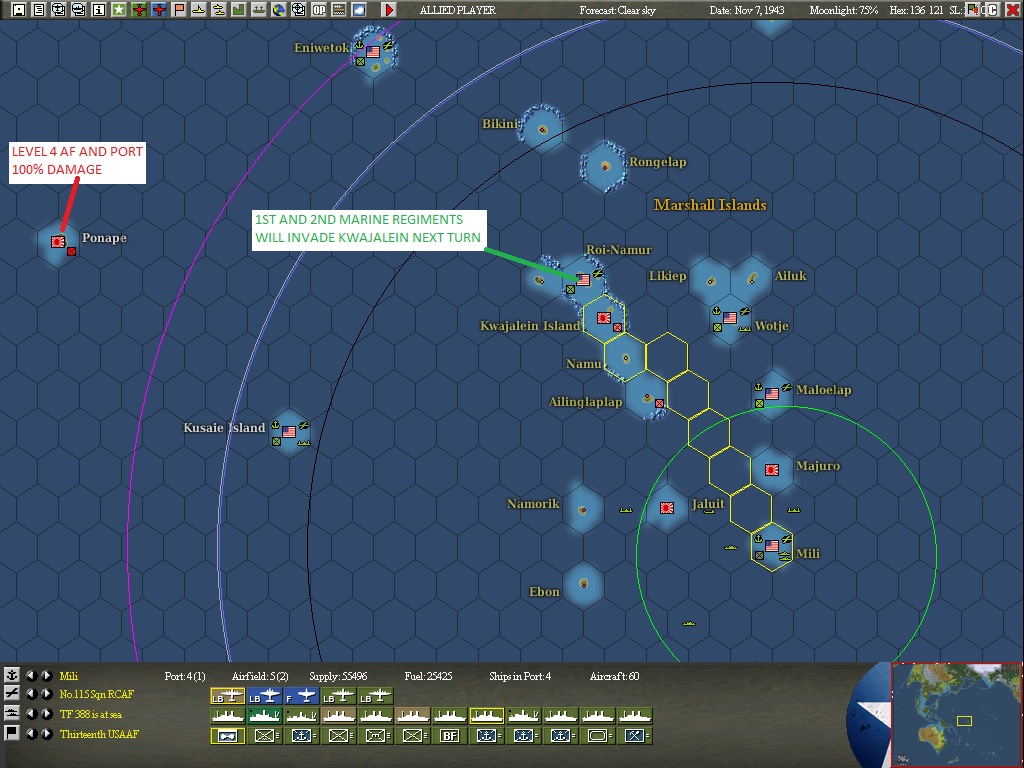This screenshot has height=768, width=1024.
Task: Select the US flag at Mili
Action: point(772,545)
